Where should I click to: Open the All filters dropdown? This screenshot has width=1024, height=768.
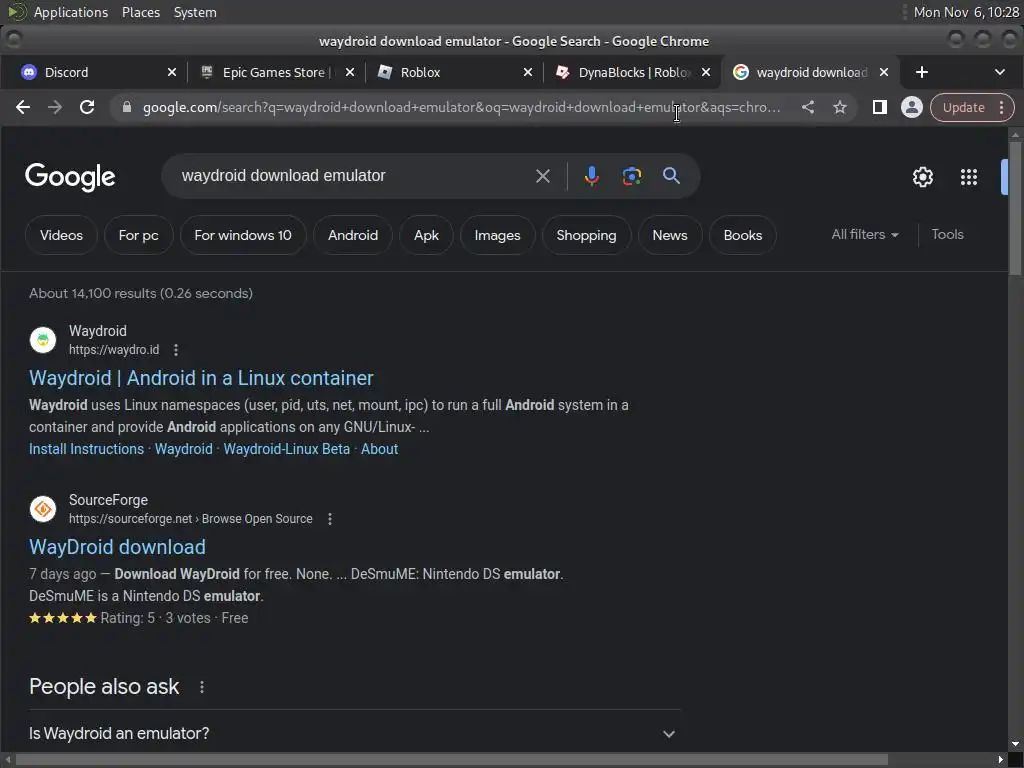click(865, 234)
